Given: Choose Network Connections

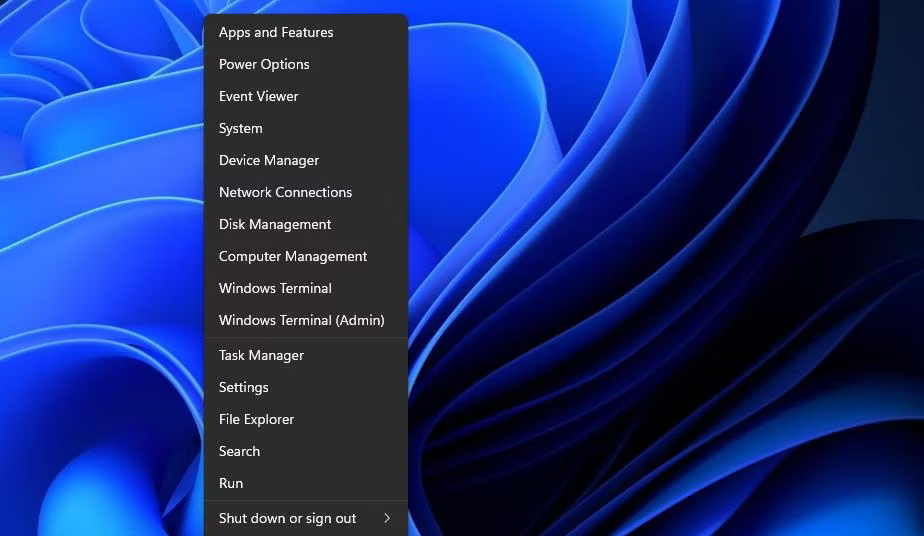Looking at the screenshot, I should [306, 192].
